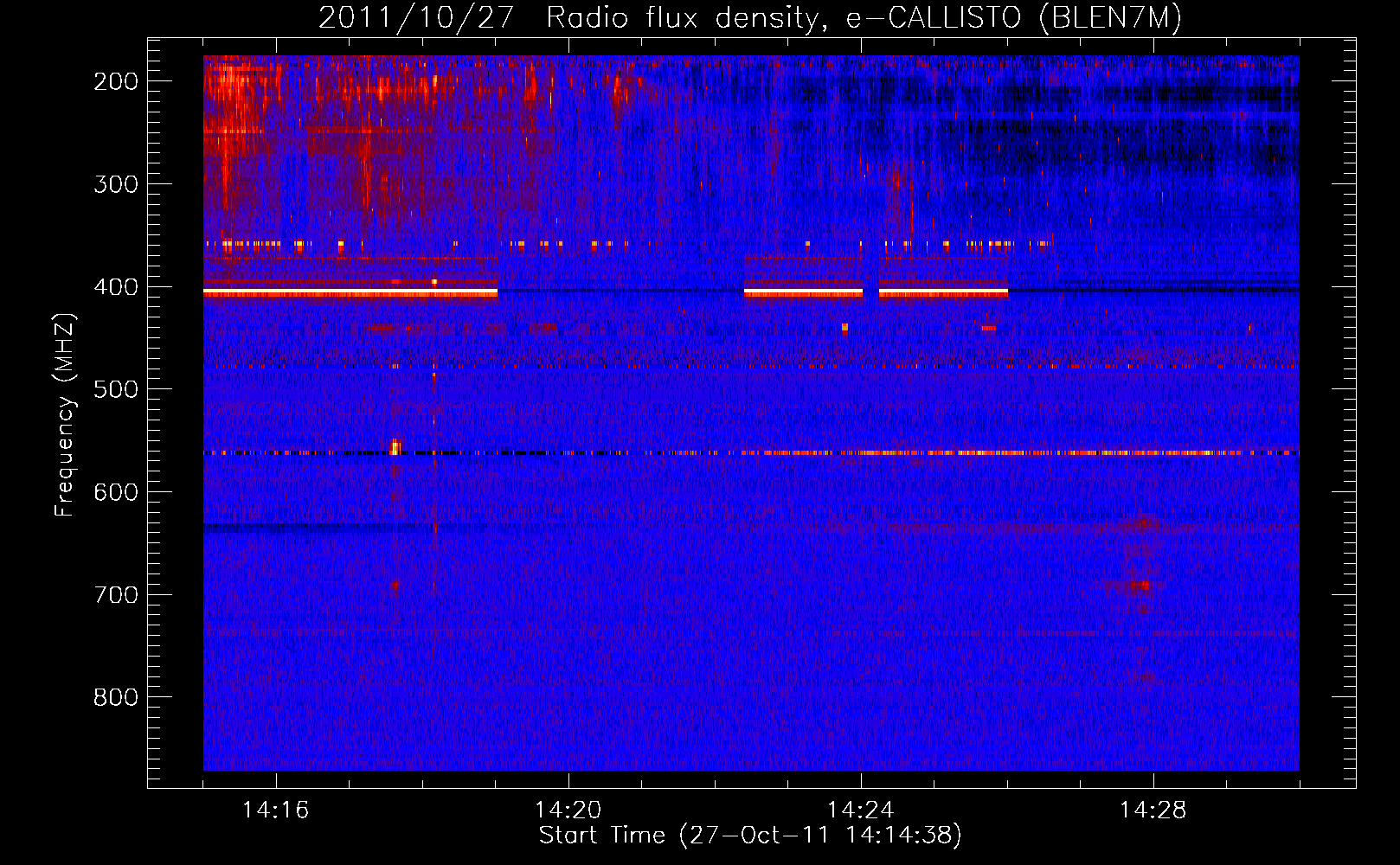
Task: Click the 14:20 time tick label
Action: [568, 811]
